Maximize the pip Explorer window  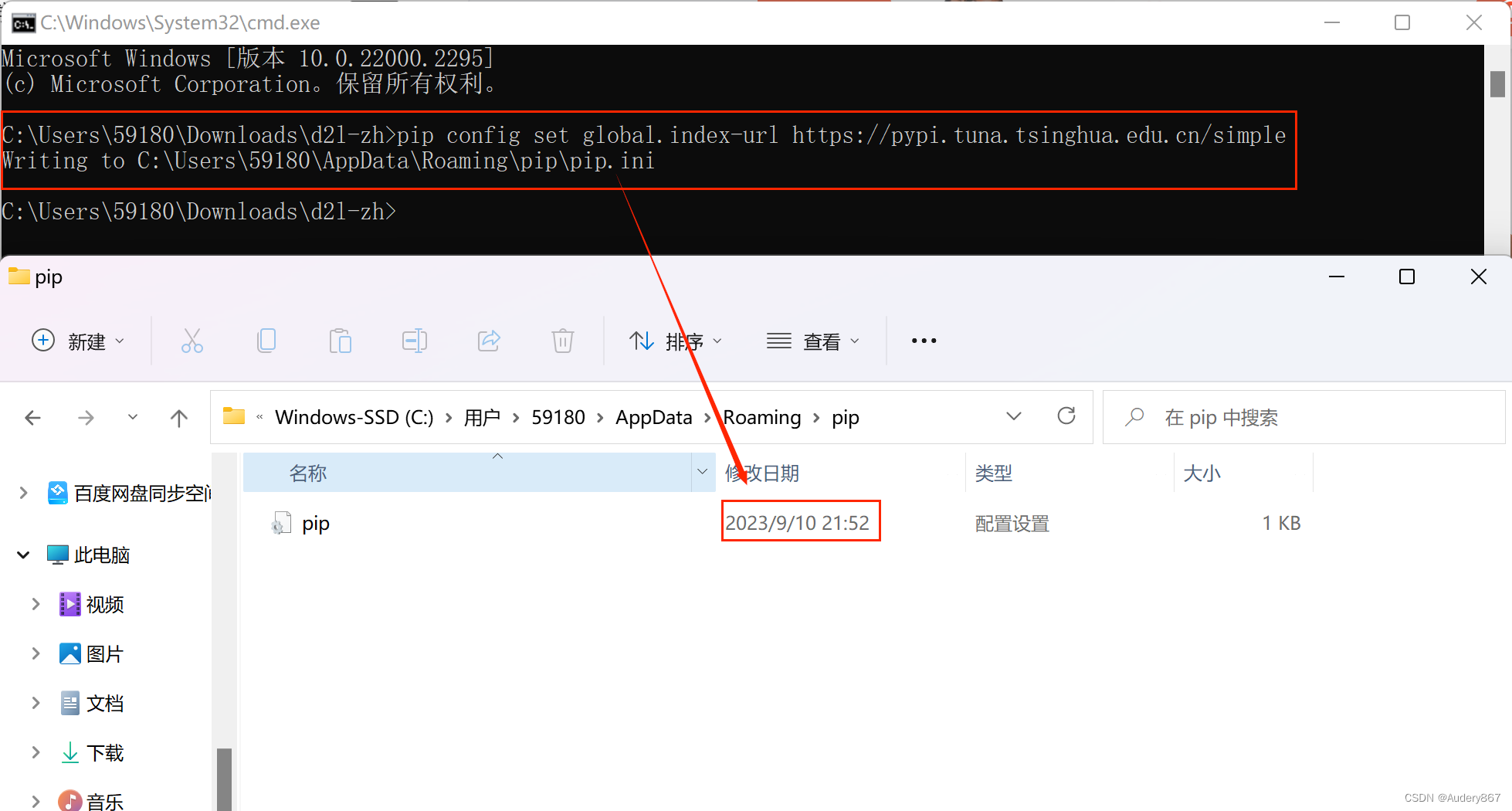tap(1407, 277)
